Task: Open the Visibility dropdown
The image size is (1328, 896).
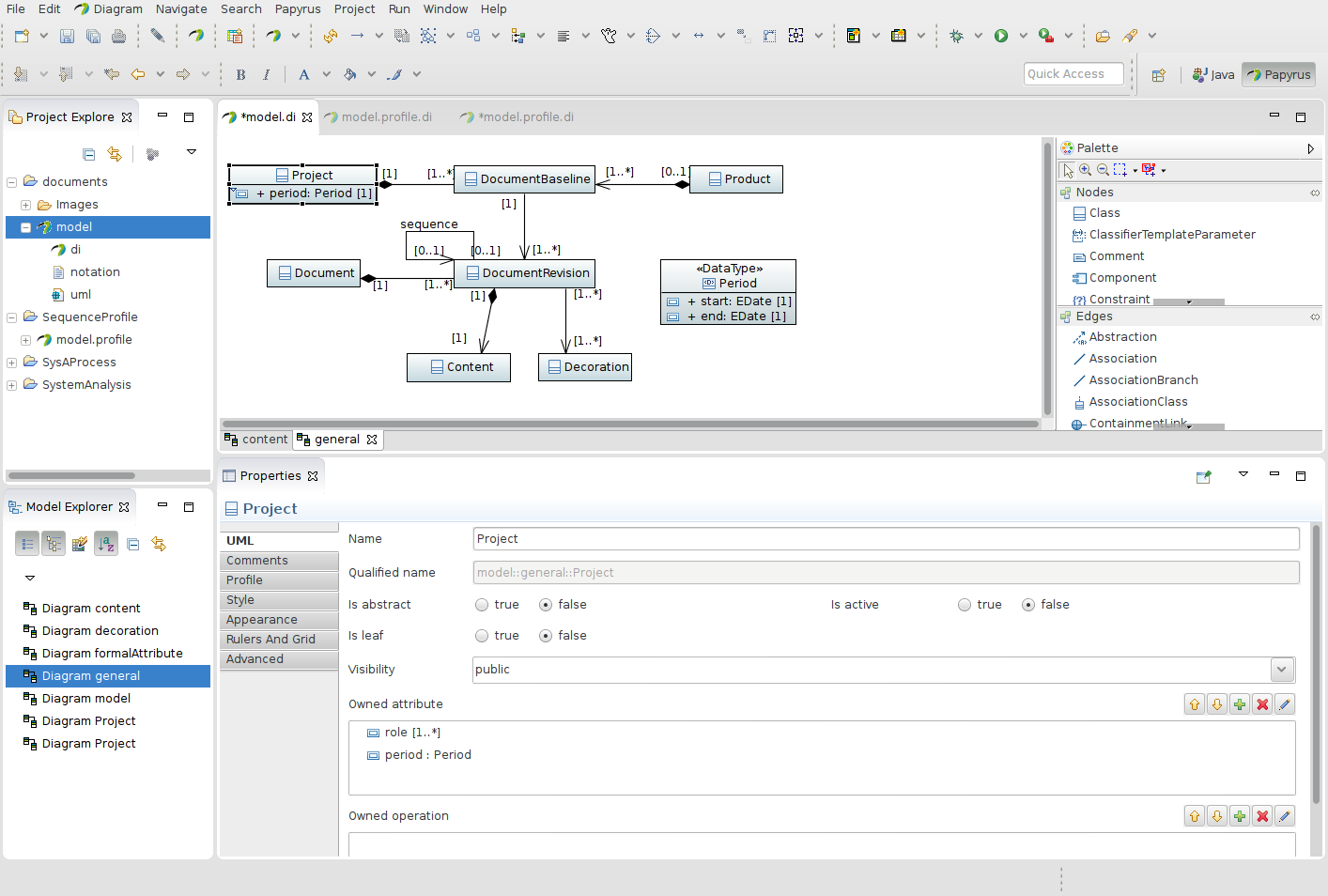Action: coord(1282,670)
